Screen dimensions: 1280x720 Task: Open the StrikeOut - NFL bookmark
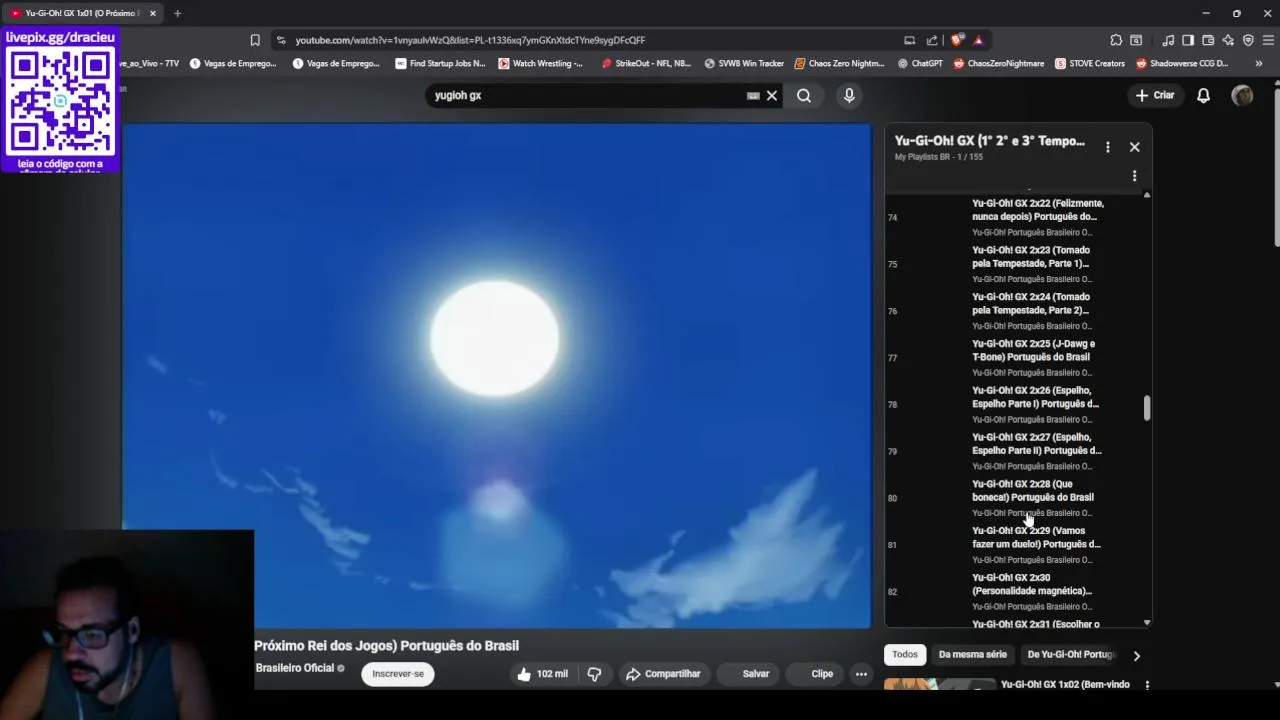click(x=646, y=63)
